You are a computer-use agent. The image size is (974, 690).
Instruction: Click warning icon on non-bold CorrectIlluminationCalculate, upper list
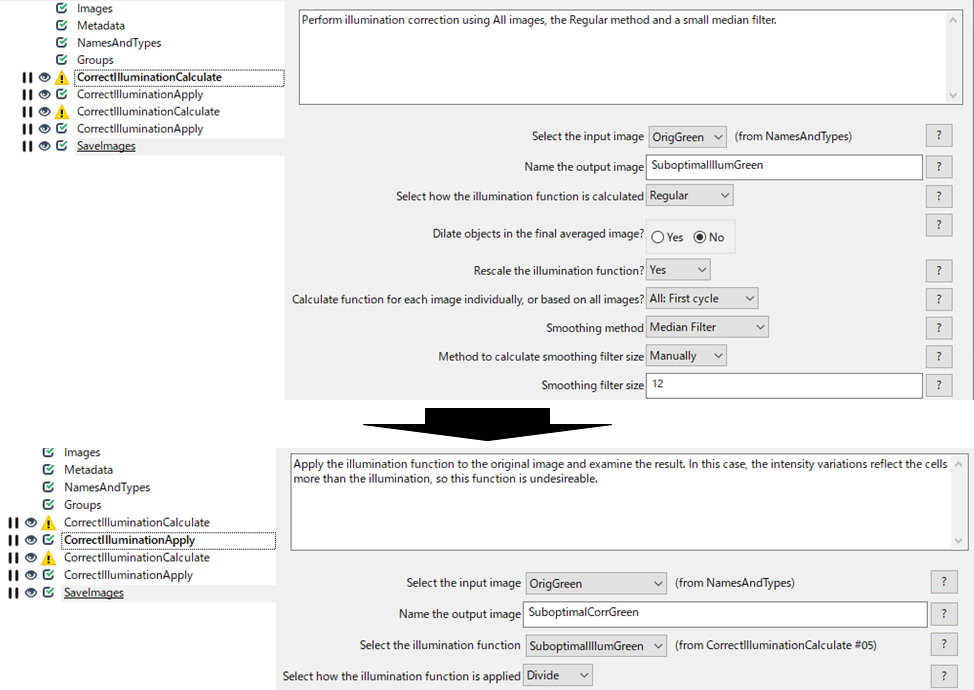pyautogui.click(x=61, y=112)
